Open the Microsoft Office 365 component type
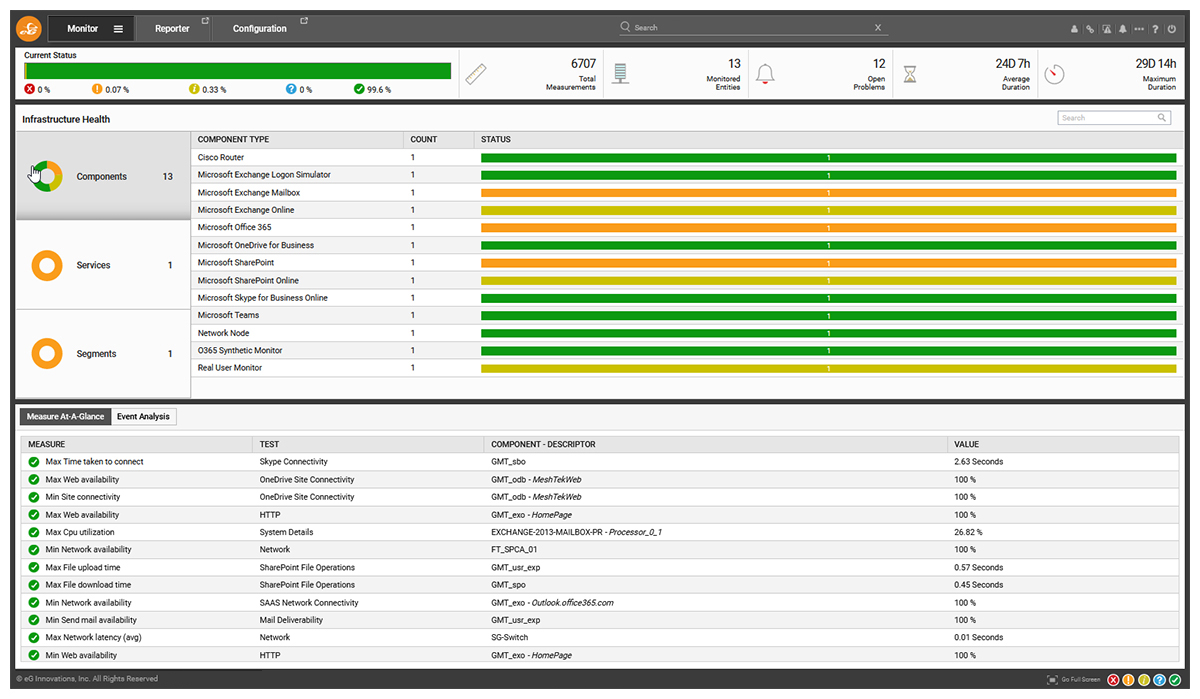Viewport: 1200px width, 699px height. pyautogui.click(x=234, y=228)
